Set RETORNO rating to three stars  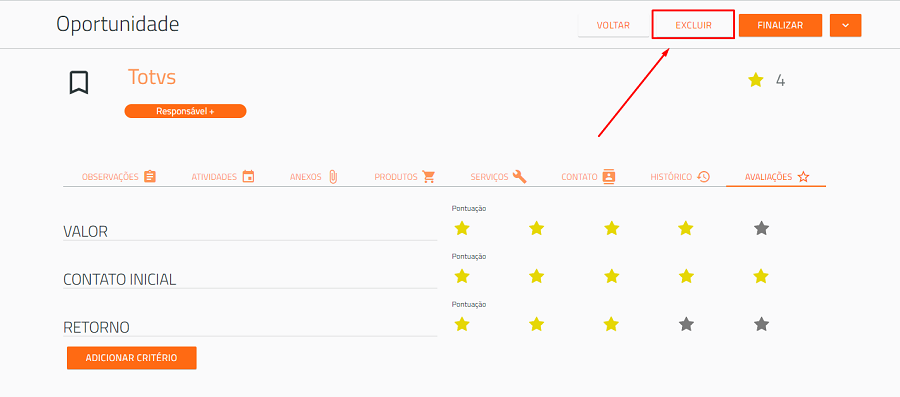coord(611,325)
